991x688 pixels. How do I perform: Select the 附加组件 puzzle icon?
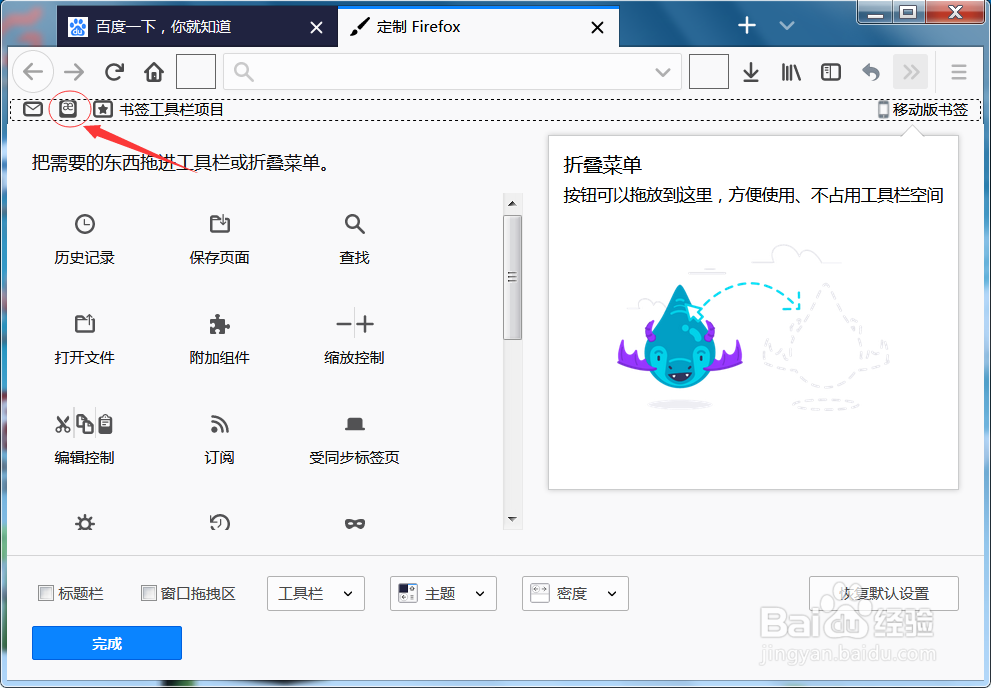click(219, 324)
